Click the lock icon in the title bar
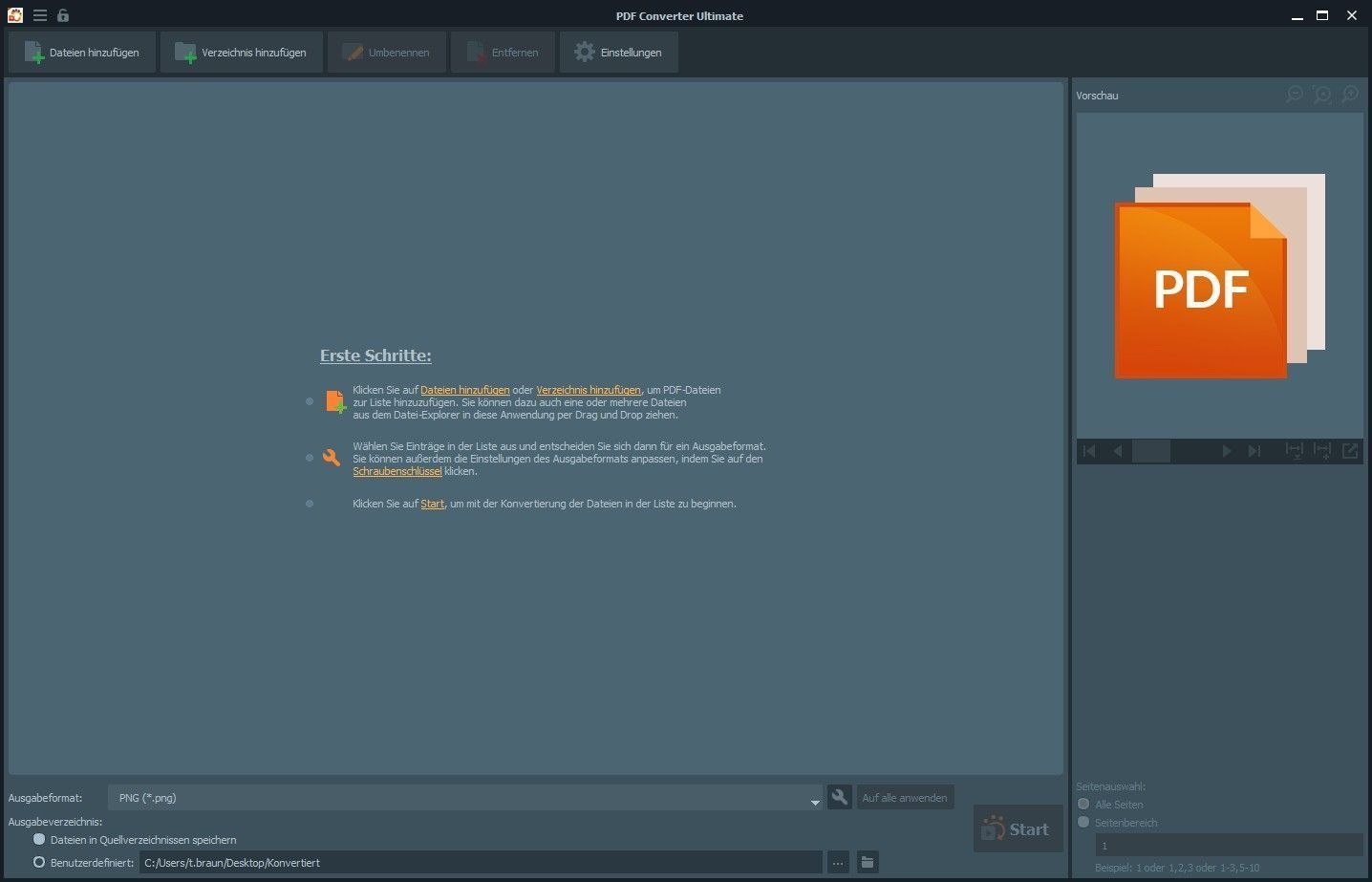This screenshot has height=882, width=1372. coord(63,15)
